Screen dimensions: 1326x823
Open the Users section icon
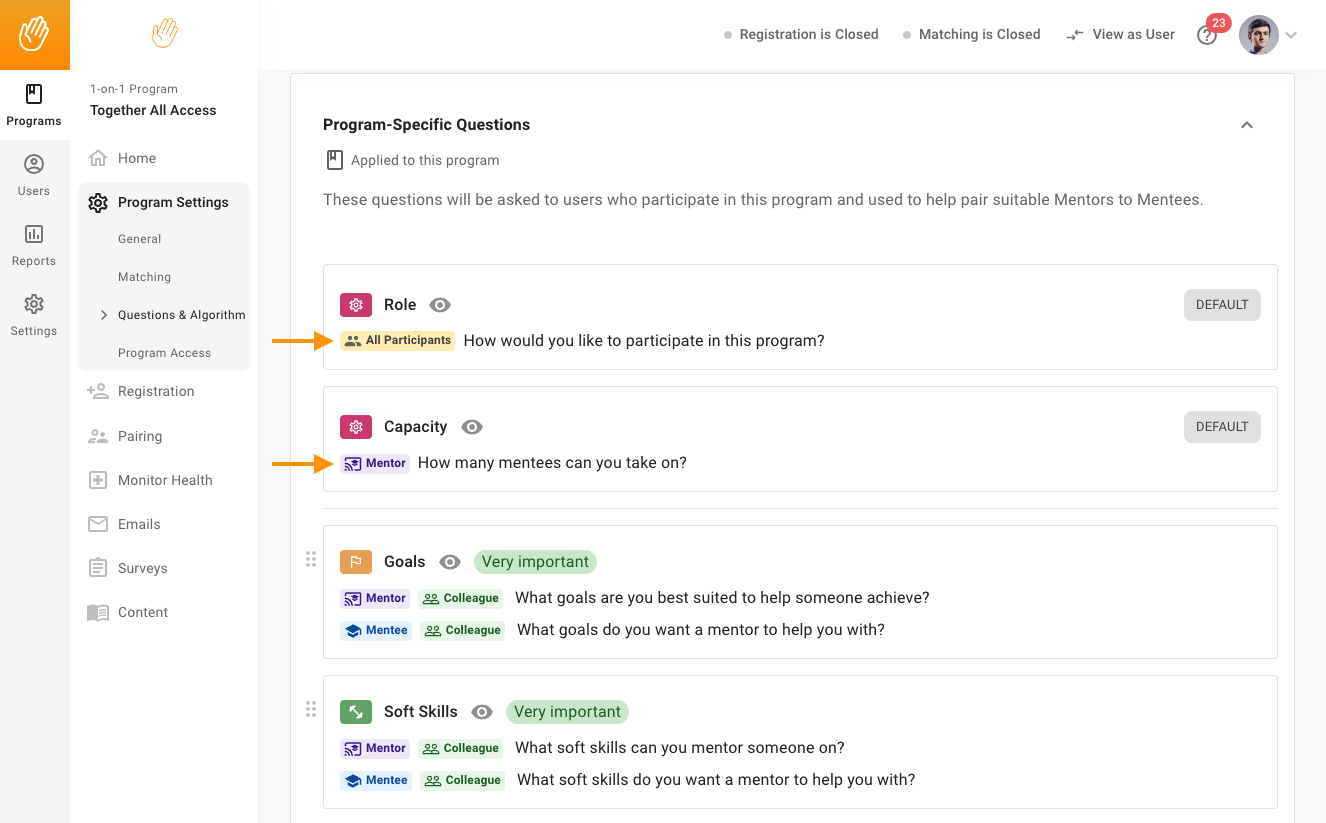[34, 164]
